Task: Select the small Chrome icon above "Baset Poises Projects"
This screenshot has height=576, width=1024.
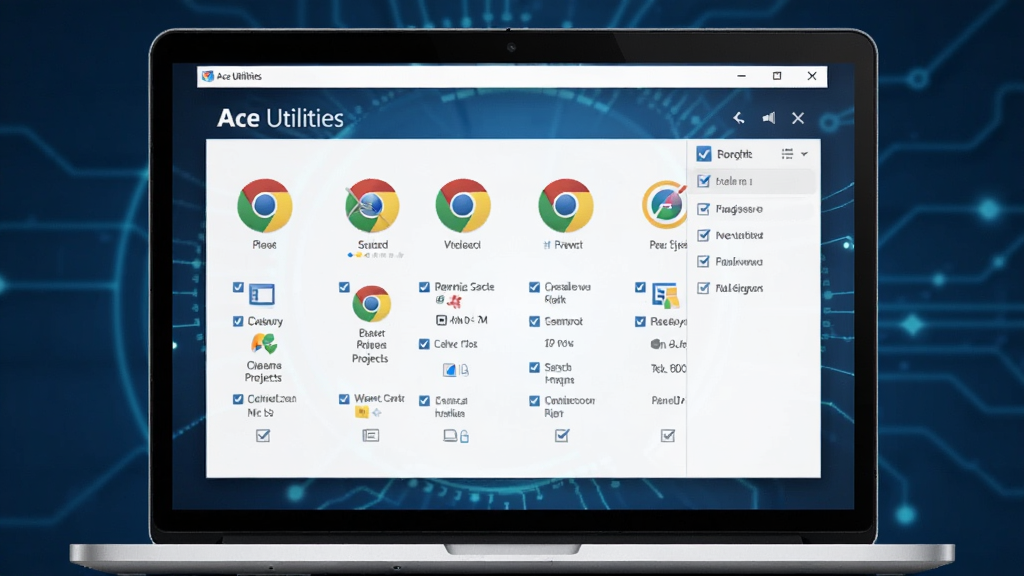Action: tap(372, 304)
